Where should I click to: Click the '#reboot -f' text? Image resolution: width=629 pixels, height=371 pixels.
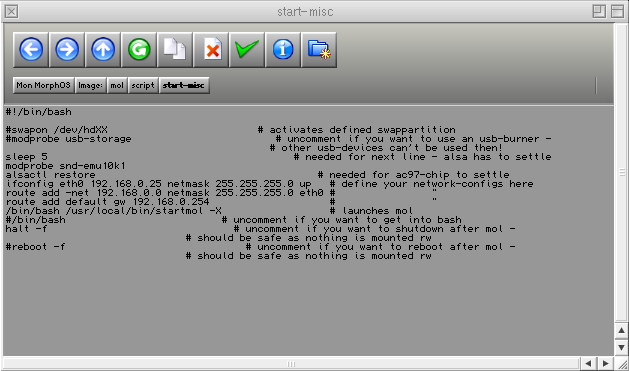(x=35, y=247)
